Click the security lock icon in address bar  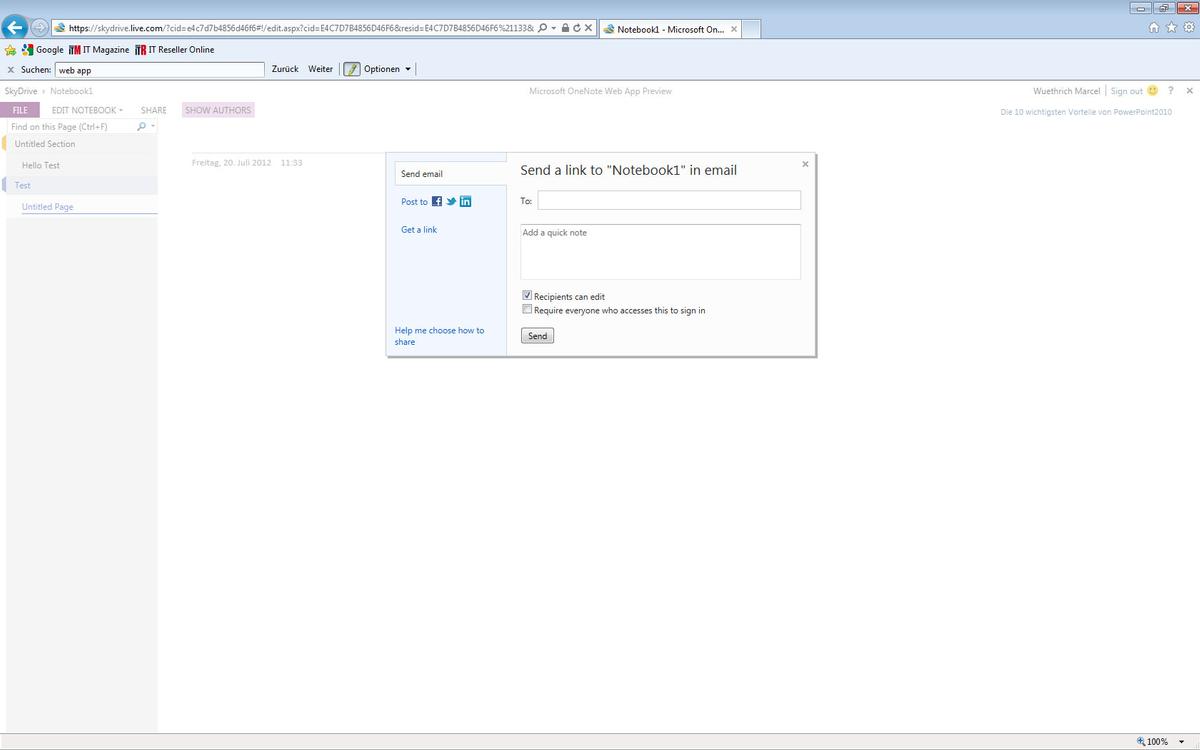tap(565, 28)
